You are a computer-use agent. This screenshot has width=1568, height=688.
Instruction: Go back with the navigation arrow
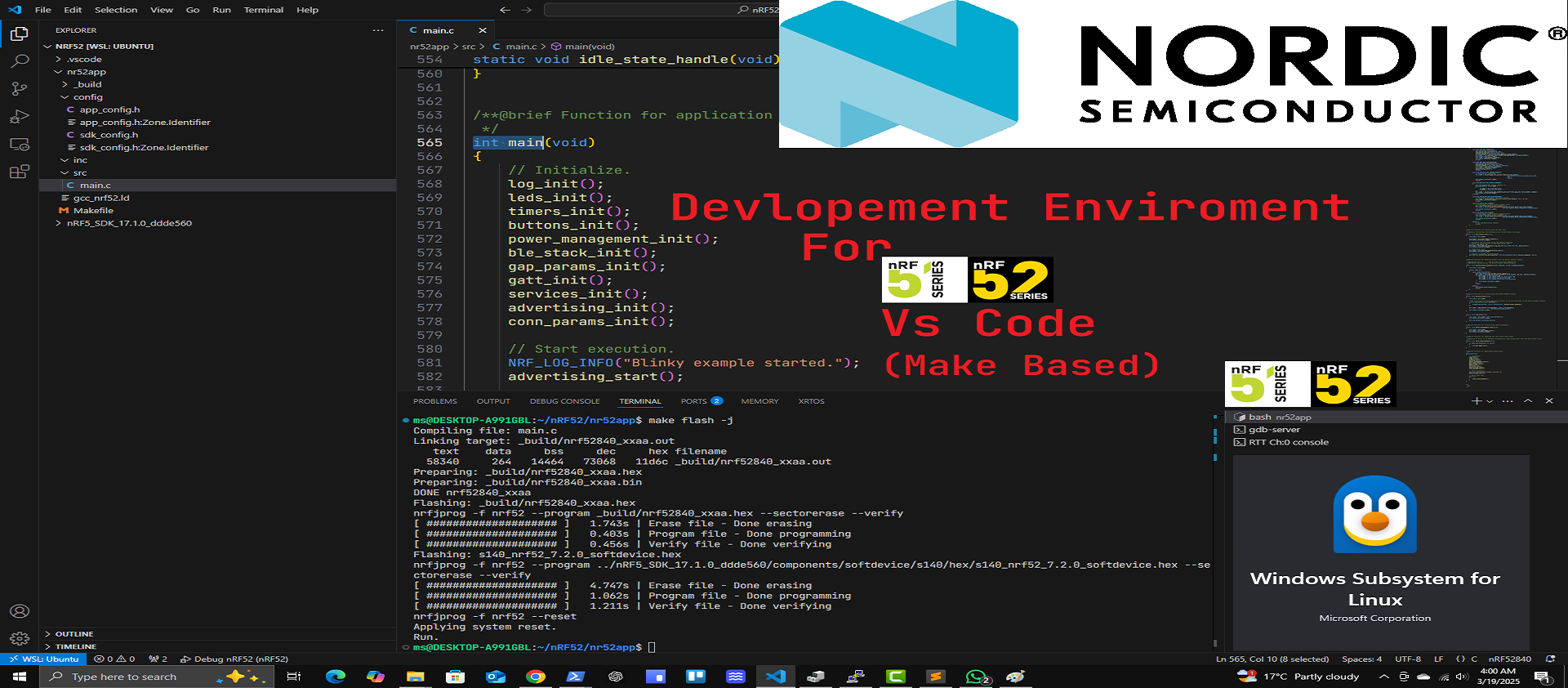point(505,10)
